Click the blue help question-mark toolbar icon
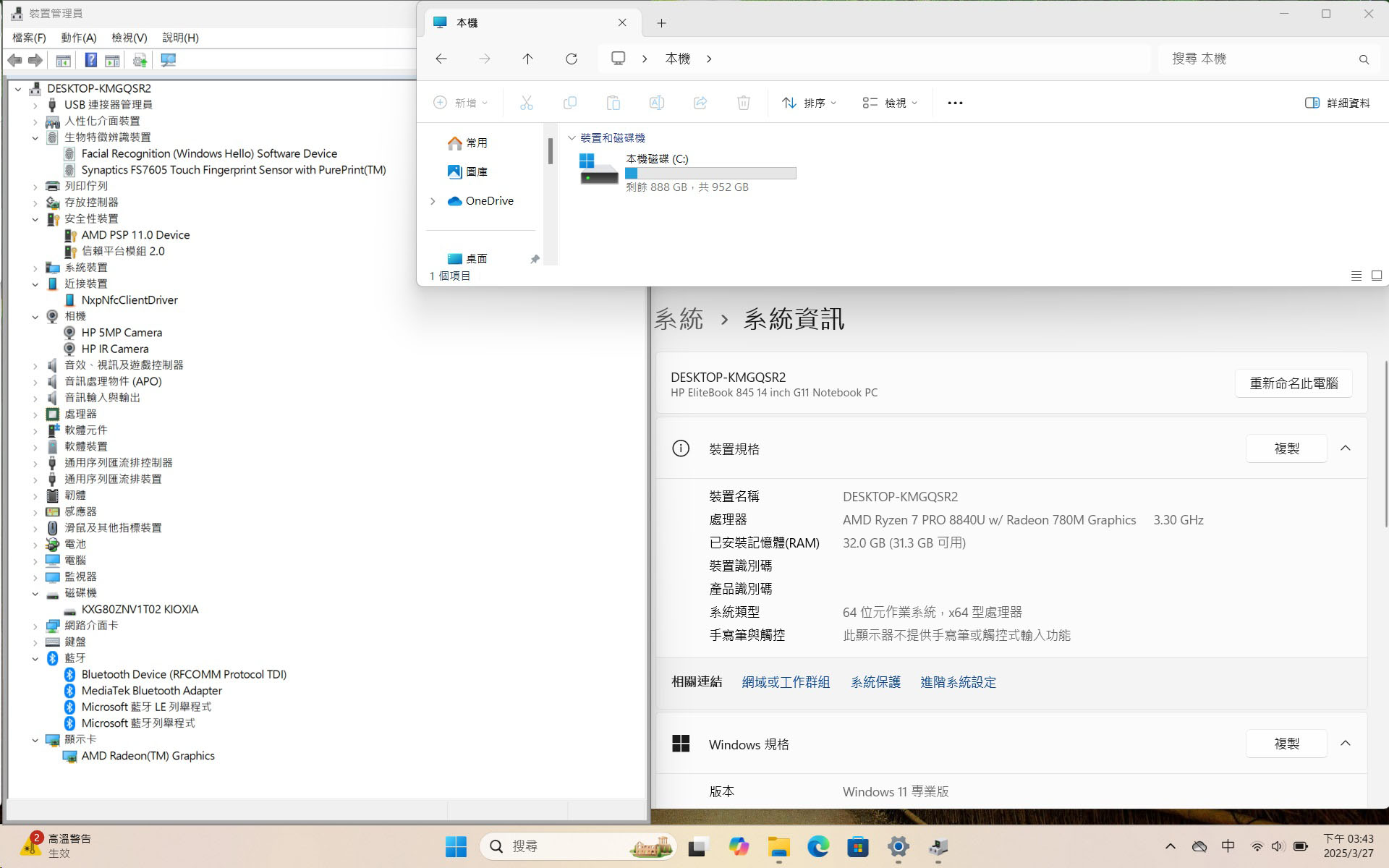The height and width of the screenshot is (868, 1389). (90, 61)
